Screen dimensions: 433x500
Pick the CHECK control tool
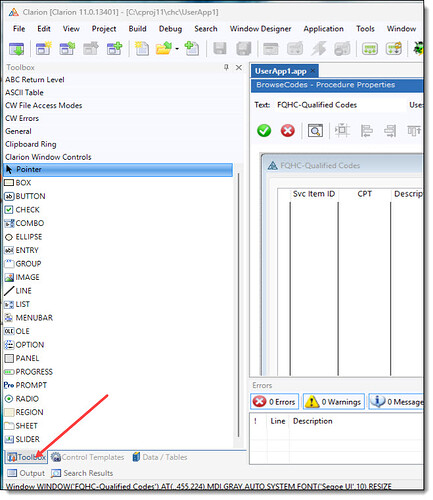click(22, 210)
